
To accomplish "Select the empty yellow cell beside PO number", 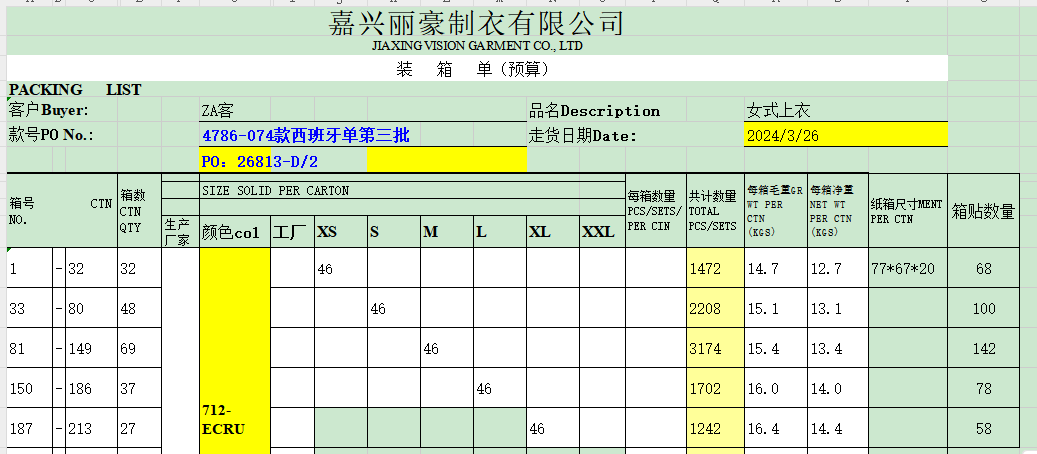I will click(x=446, y=160).
